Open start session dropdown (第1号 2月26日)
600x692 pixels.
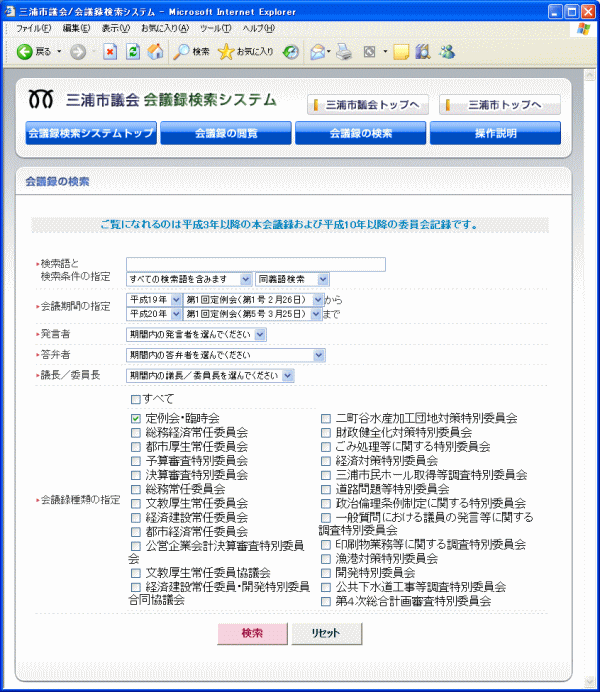click(x=254, y=300)
